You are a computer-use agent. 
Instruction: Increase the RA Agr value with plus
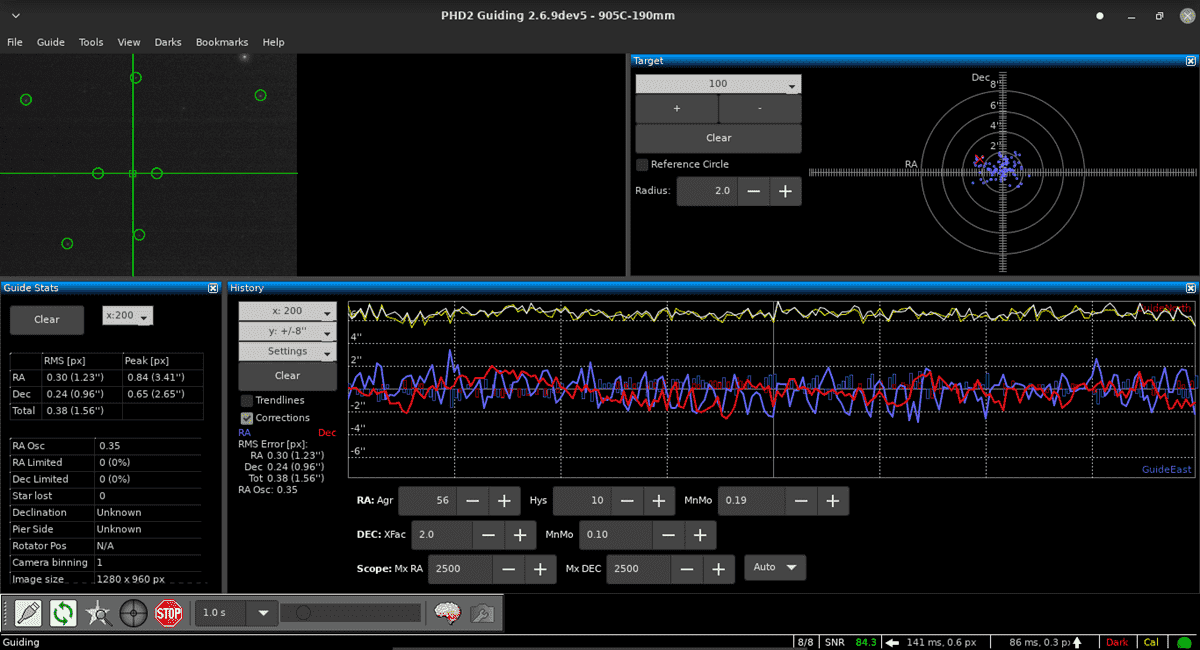504,501
